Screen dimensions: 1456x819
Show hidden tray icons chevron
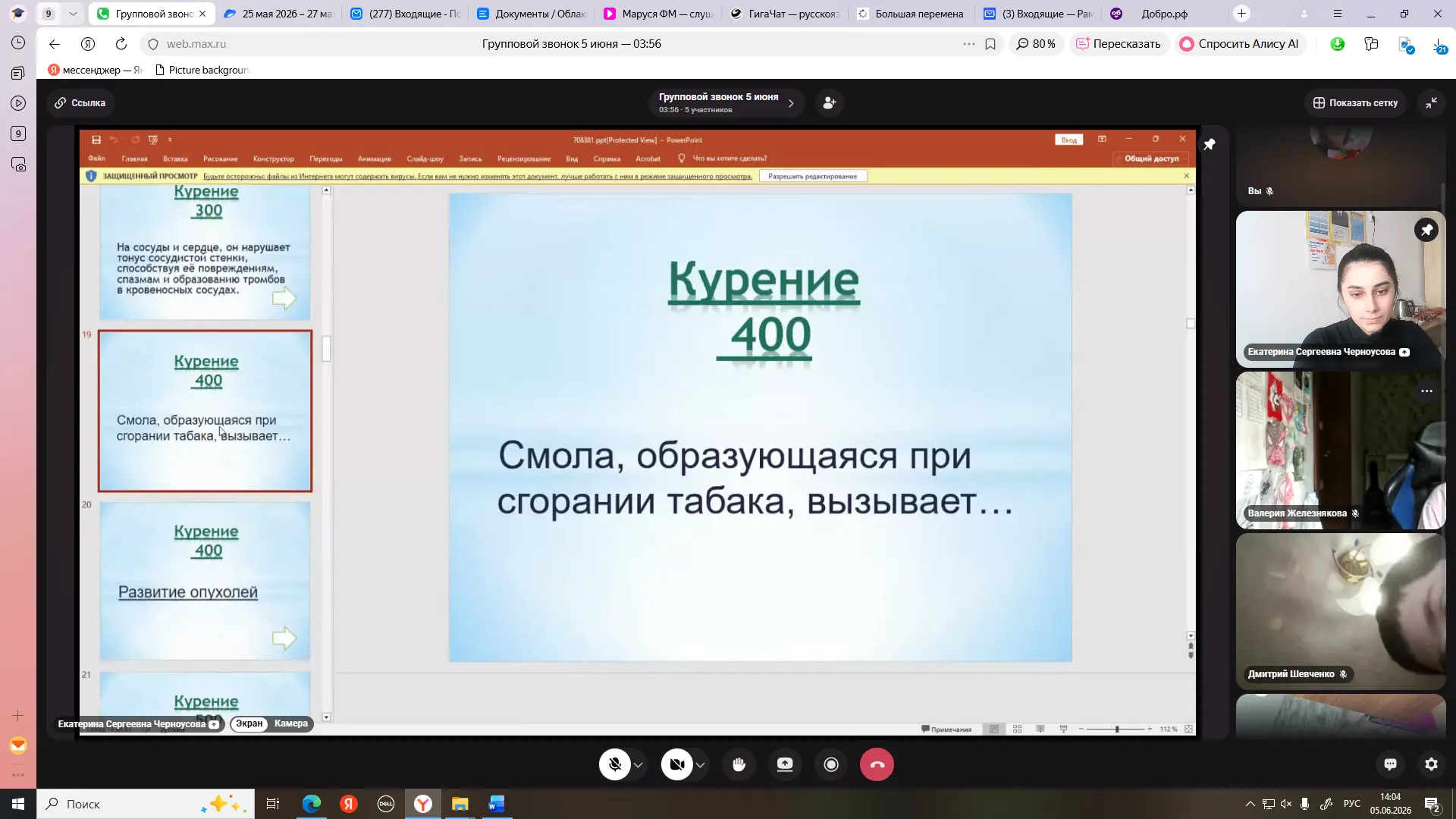coord(1250,804)
